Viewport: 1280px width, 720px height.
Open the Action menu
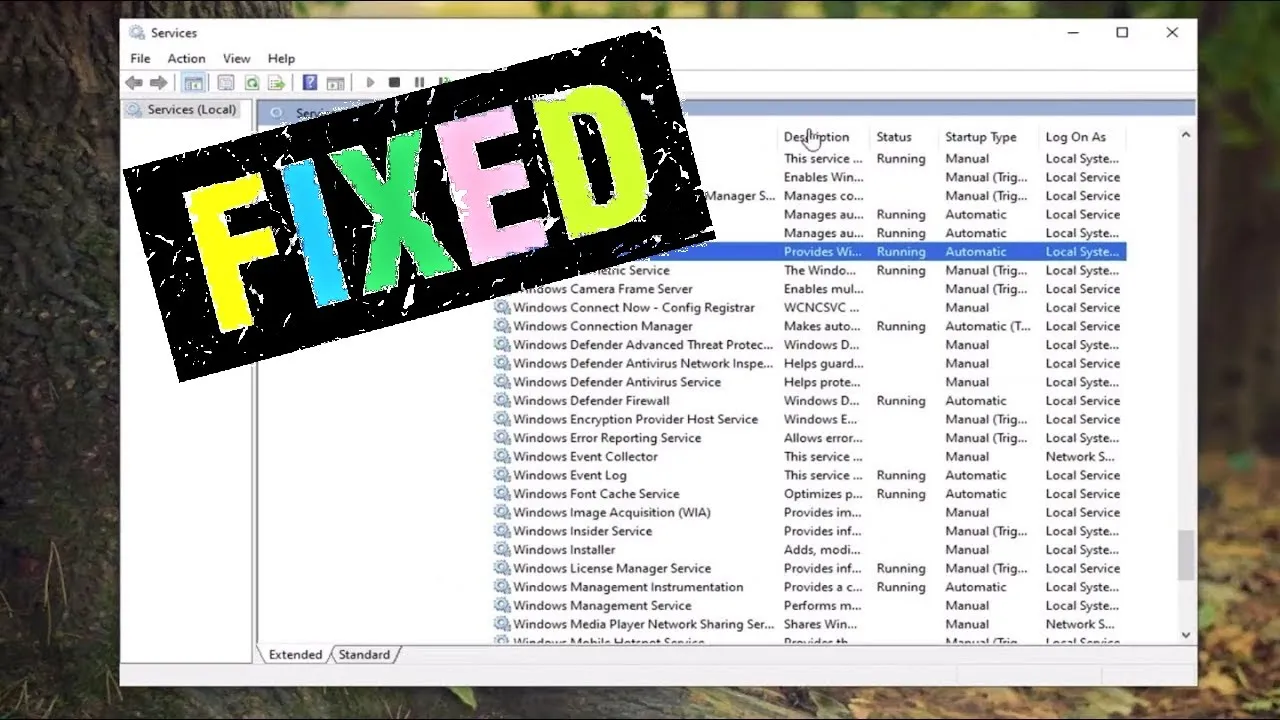point(186,59)
